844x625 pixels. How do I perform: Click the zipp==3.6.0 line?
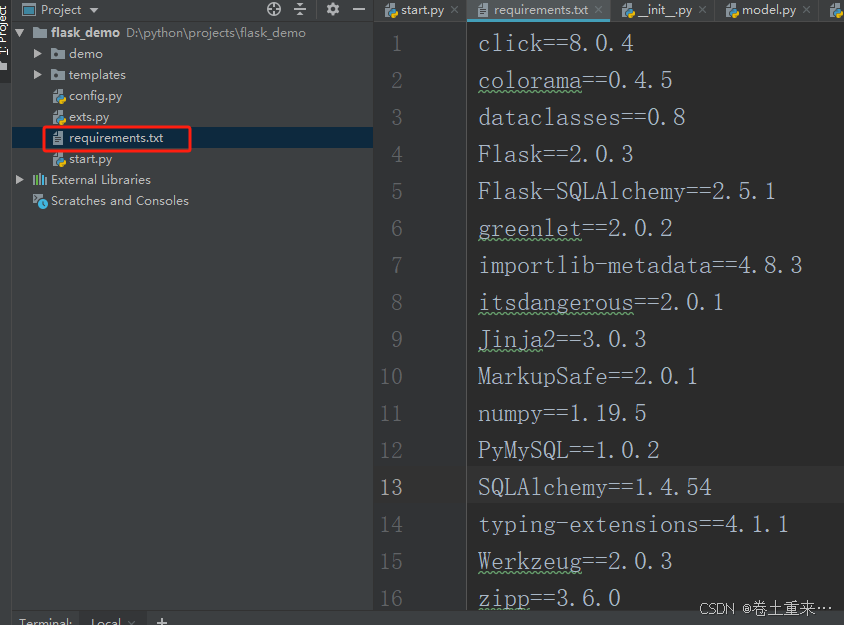[x=549, y=599]
